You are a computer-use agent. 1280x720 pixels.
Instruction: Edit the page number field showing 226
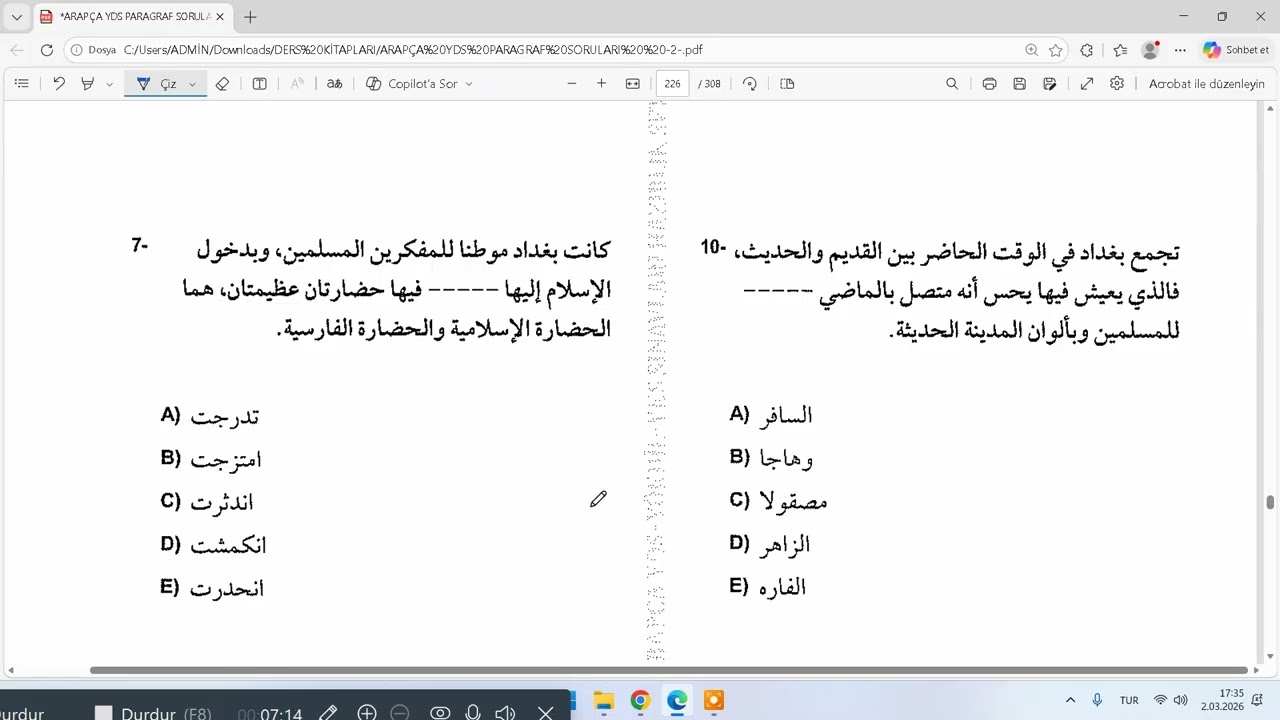coord(673,84)
